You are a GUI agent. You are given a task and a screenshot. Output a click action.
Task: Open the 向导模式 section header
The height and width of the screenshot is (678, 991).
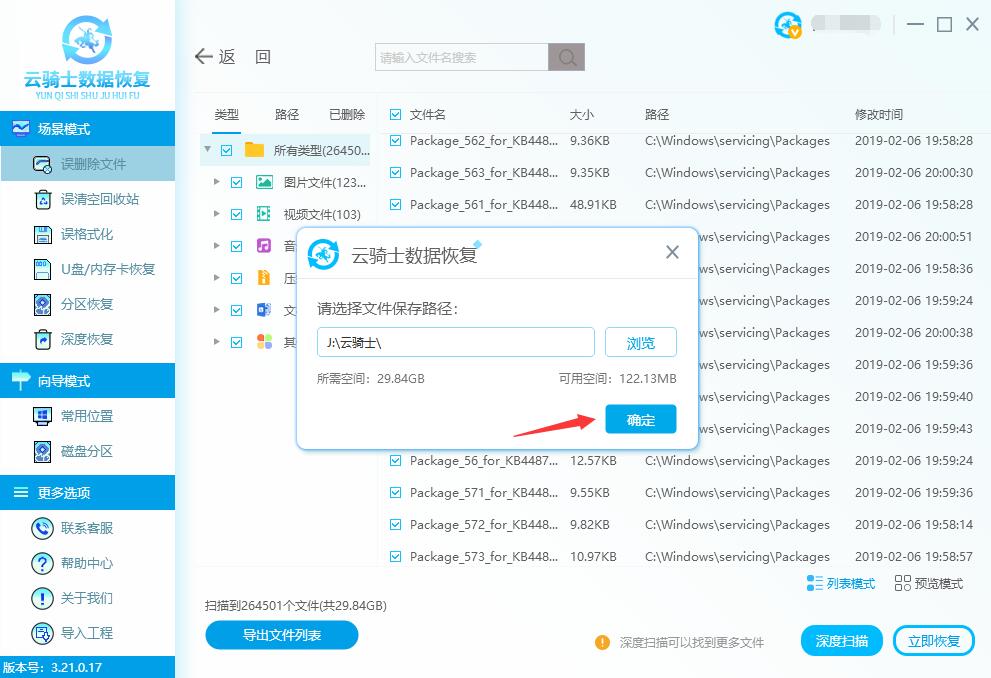coord(87,381)
